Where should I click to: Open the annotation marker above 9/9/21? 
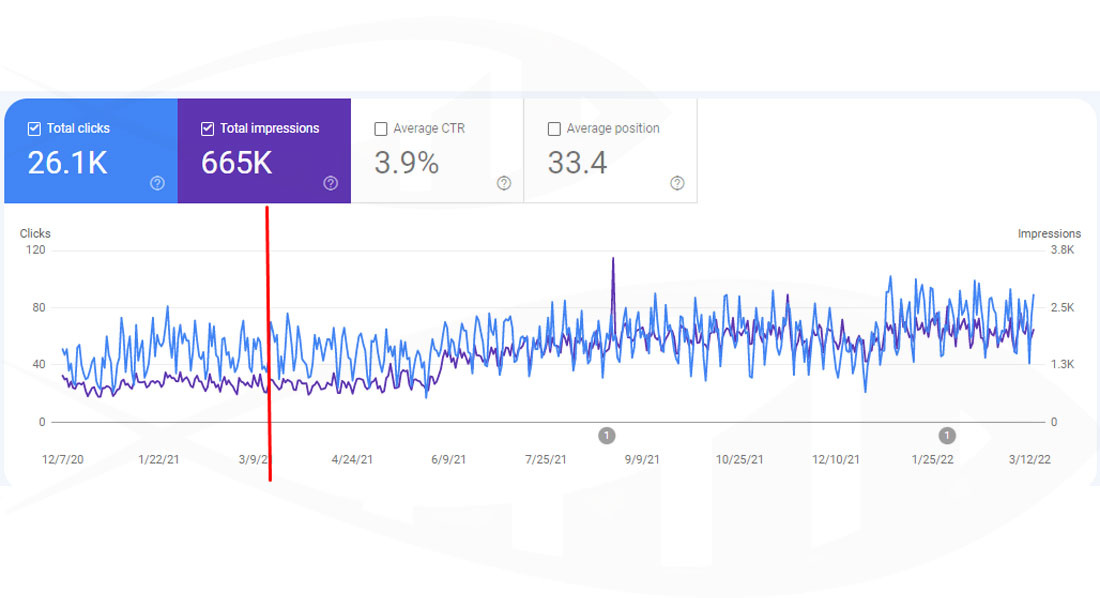point(606,435)
